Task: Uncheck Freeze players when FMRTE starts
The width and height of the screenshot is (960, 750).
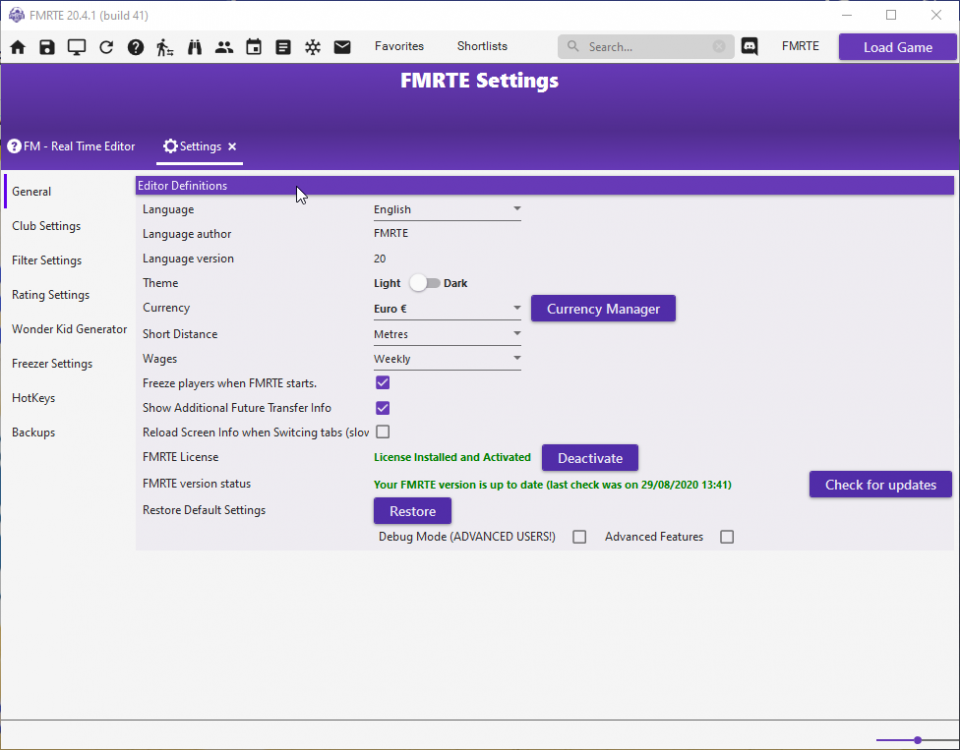Action: click(383, 383)
